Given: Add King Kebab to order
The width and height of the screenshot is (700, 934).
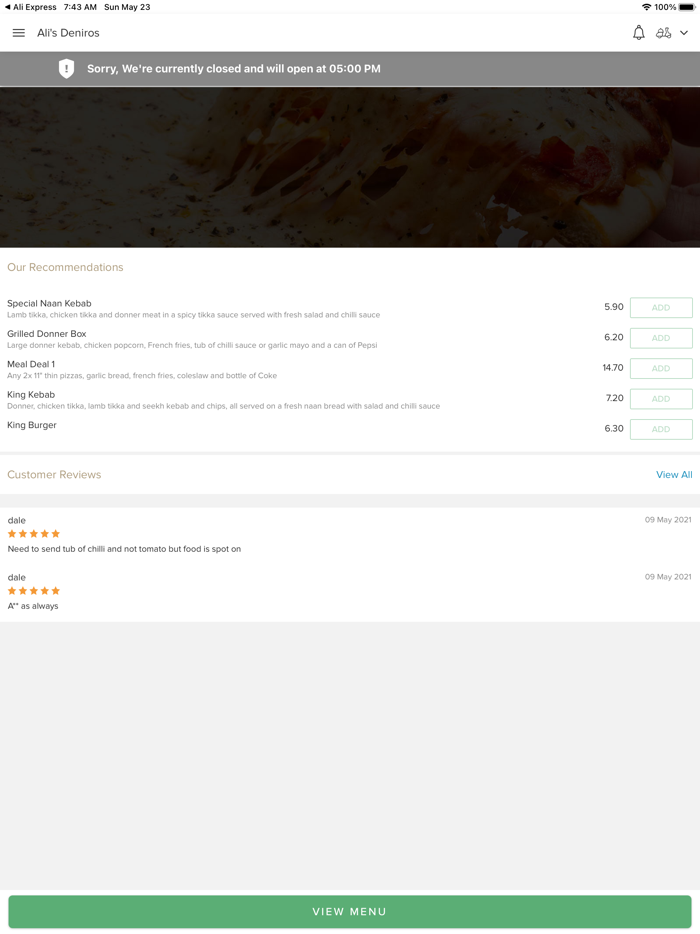Looking at the screenshot, I should coord(660,399).
